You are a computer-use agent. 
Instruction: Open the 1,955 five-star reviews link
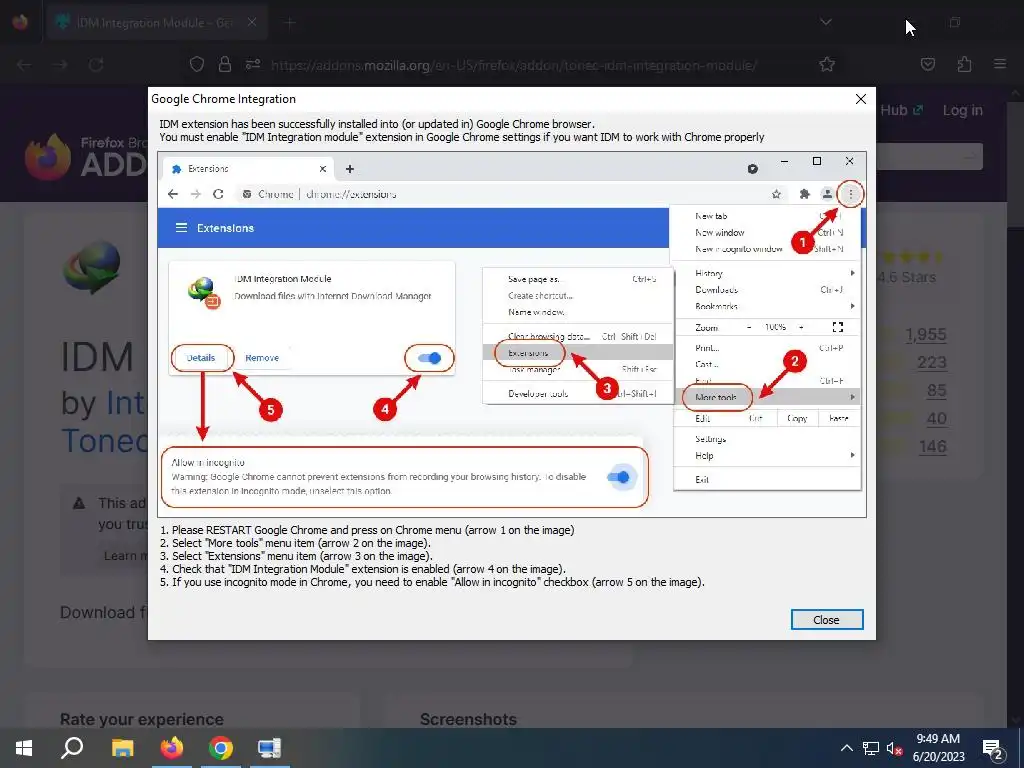(926, 334)
